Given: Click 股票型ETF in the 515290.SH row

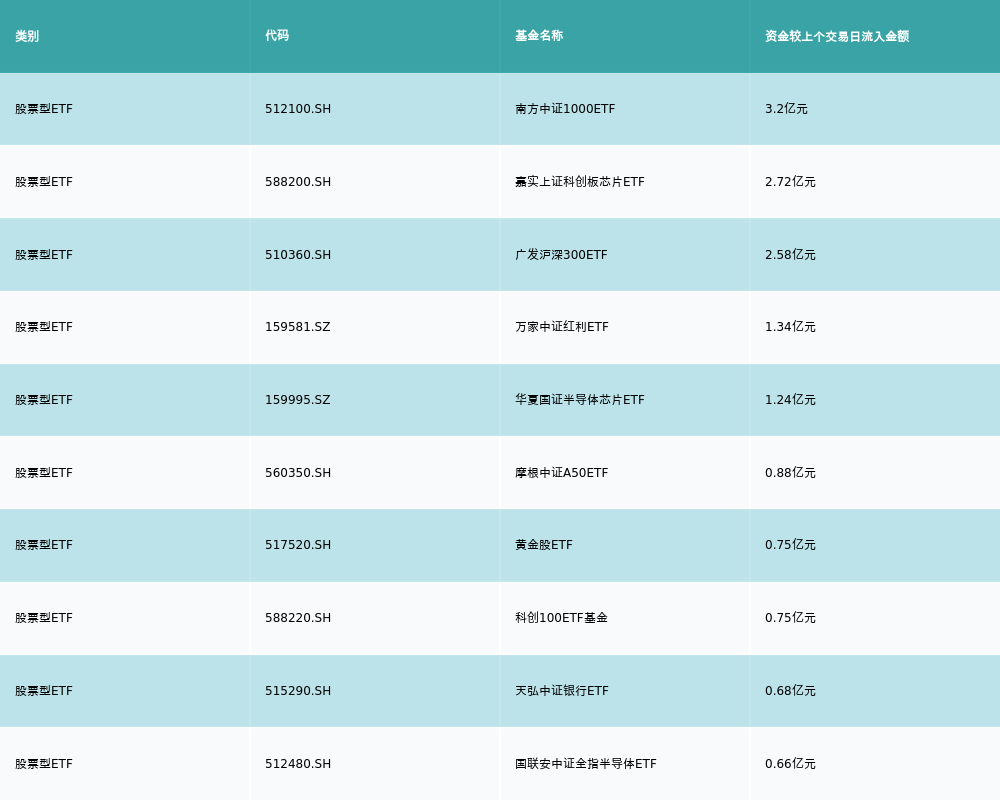Looking at the screenshot, I should [x=44, y=691].
